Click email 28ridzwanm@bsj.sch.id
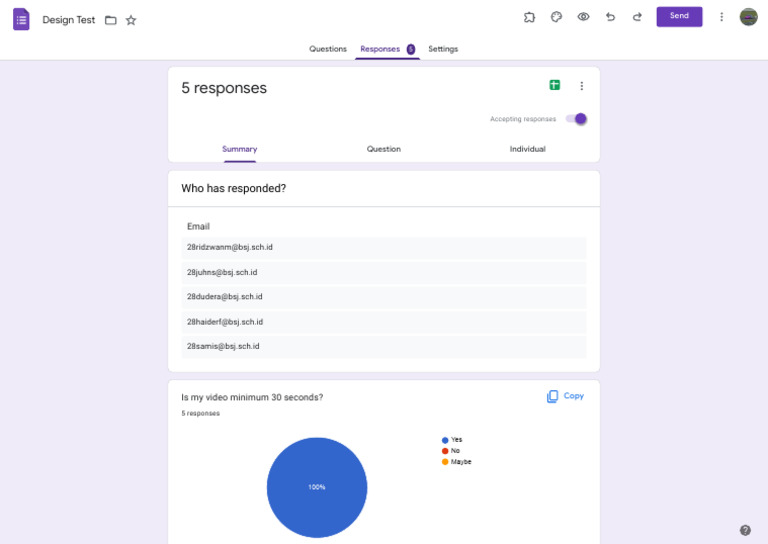This screenshot has height=544, width=768. 230,247
